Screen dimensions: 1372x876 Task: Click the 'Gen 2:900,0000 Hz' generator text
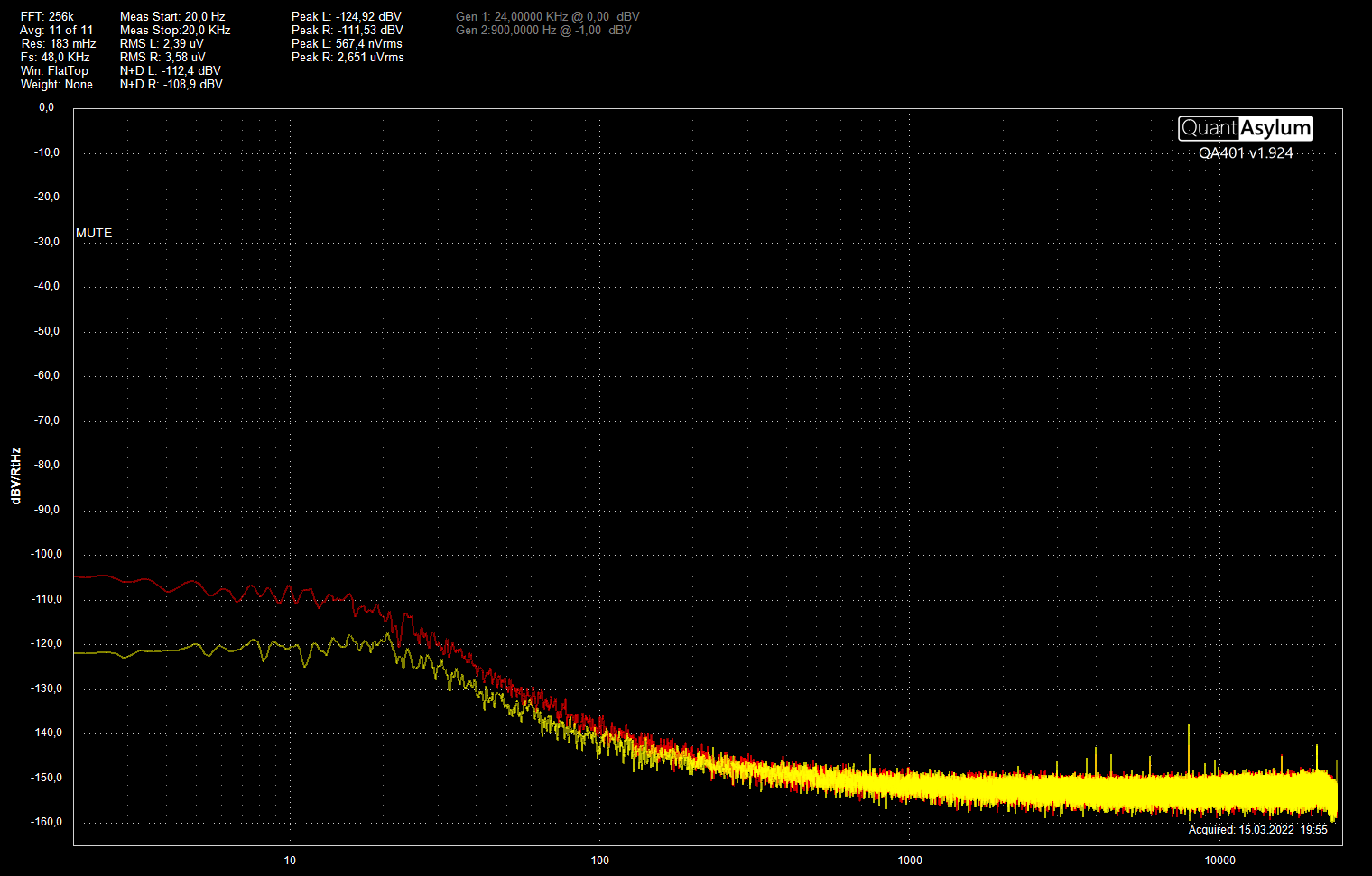(543, 30)
